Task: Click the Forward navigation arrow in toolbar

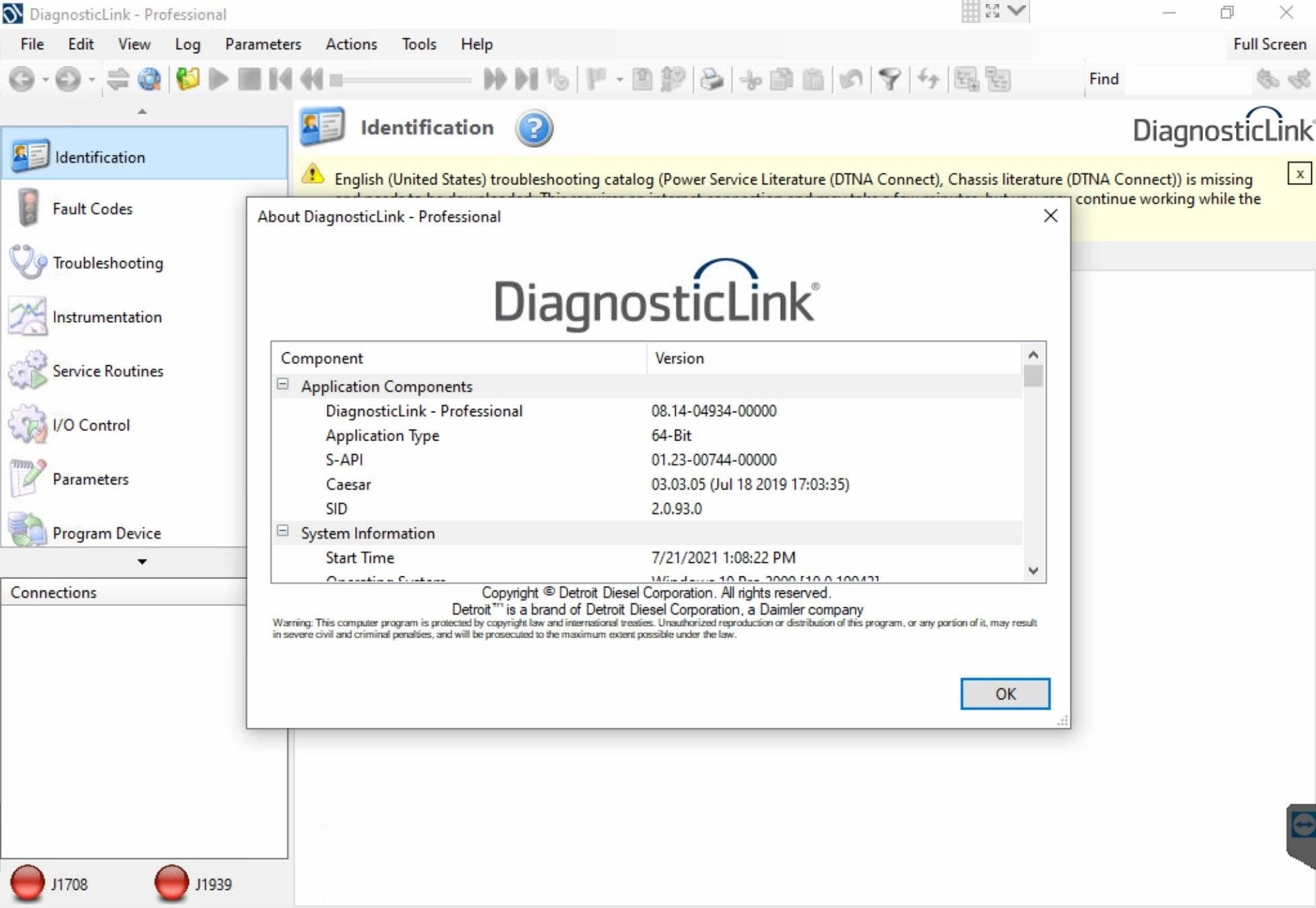Action: click(67, 79)
